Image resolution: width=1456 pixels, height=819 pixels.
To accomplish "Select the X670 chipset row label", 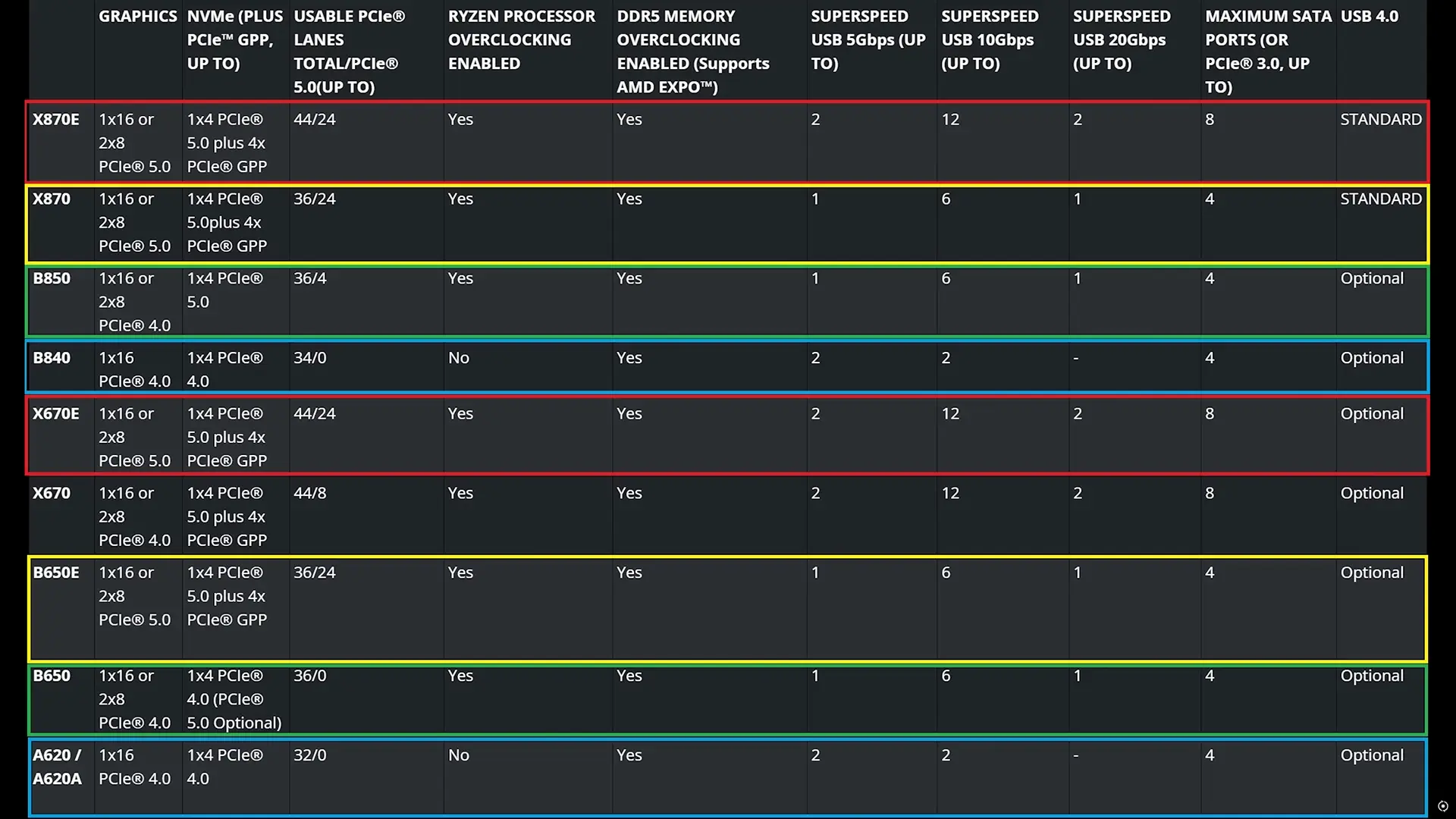I will pos(52,493).
